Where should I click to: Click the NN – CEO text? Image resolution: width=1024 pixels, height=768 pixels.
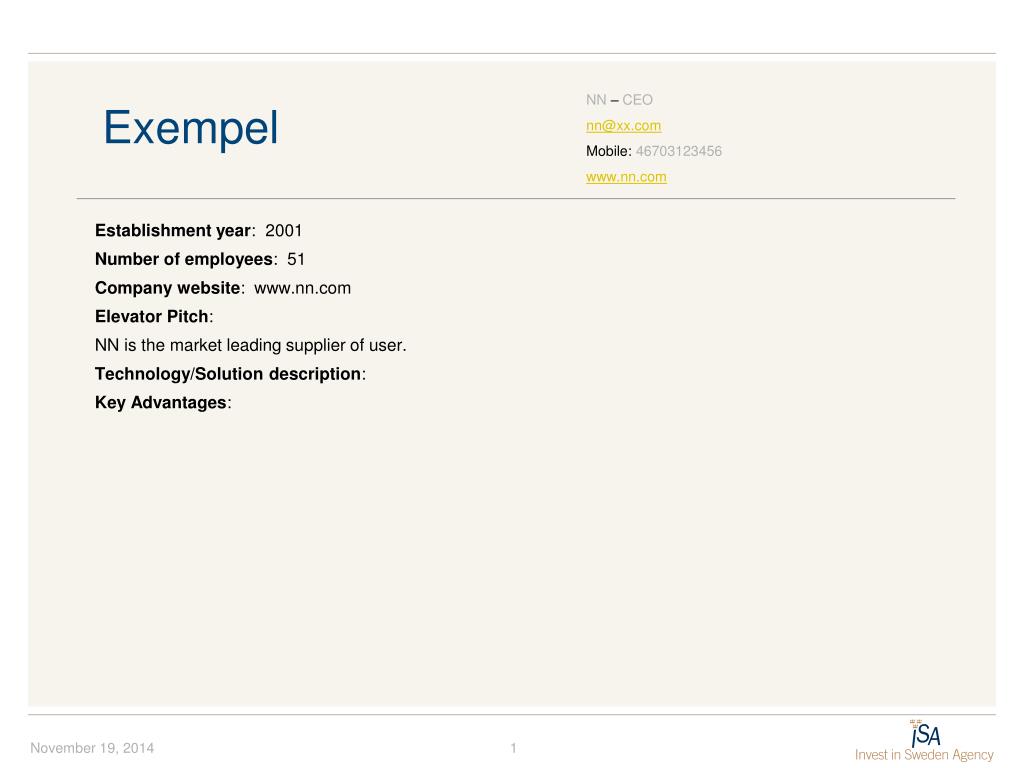click(x=618, y=100)
